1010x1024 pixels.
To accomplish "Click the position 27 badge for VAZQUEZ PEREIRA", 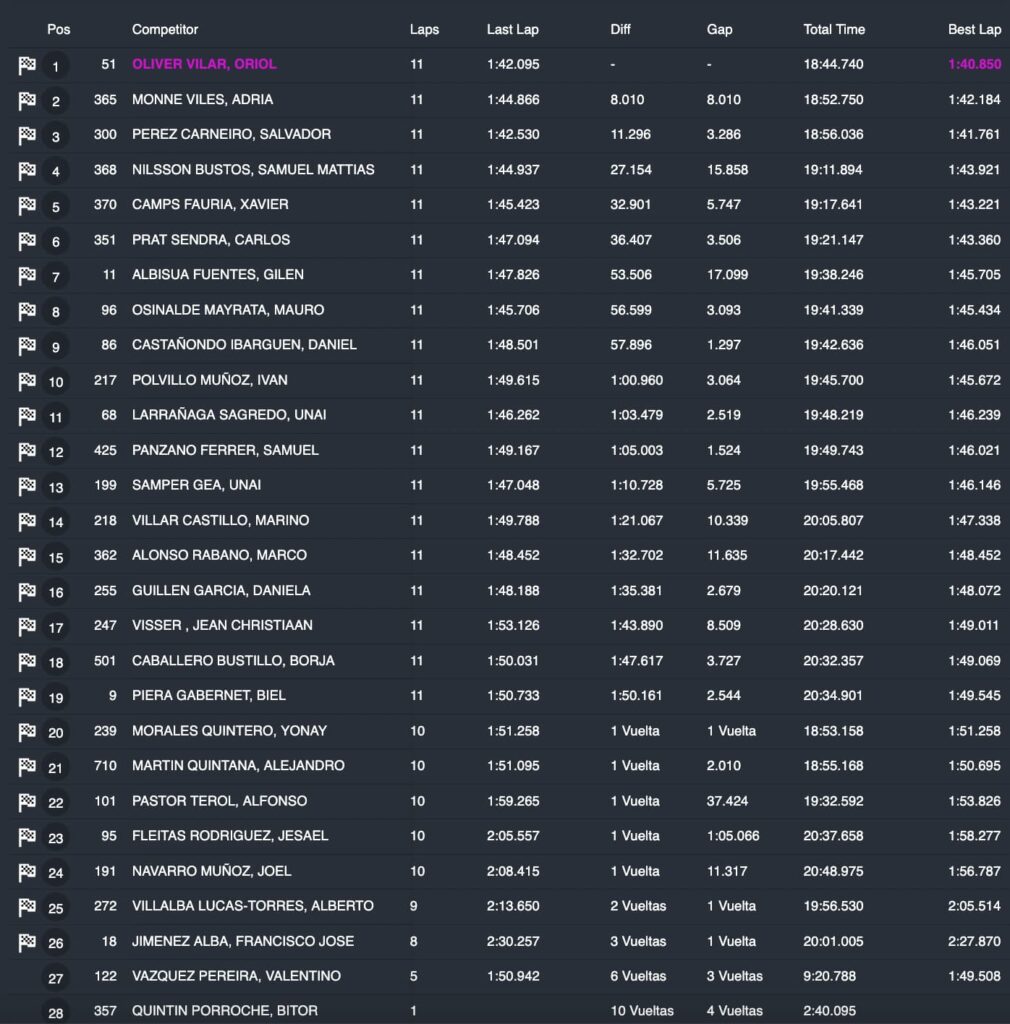I will tap(56, 977).
